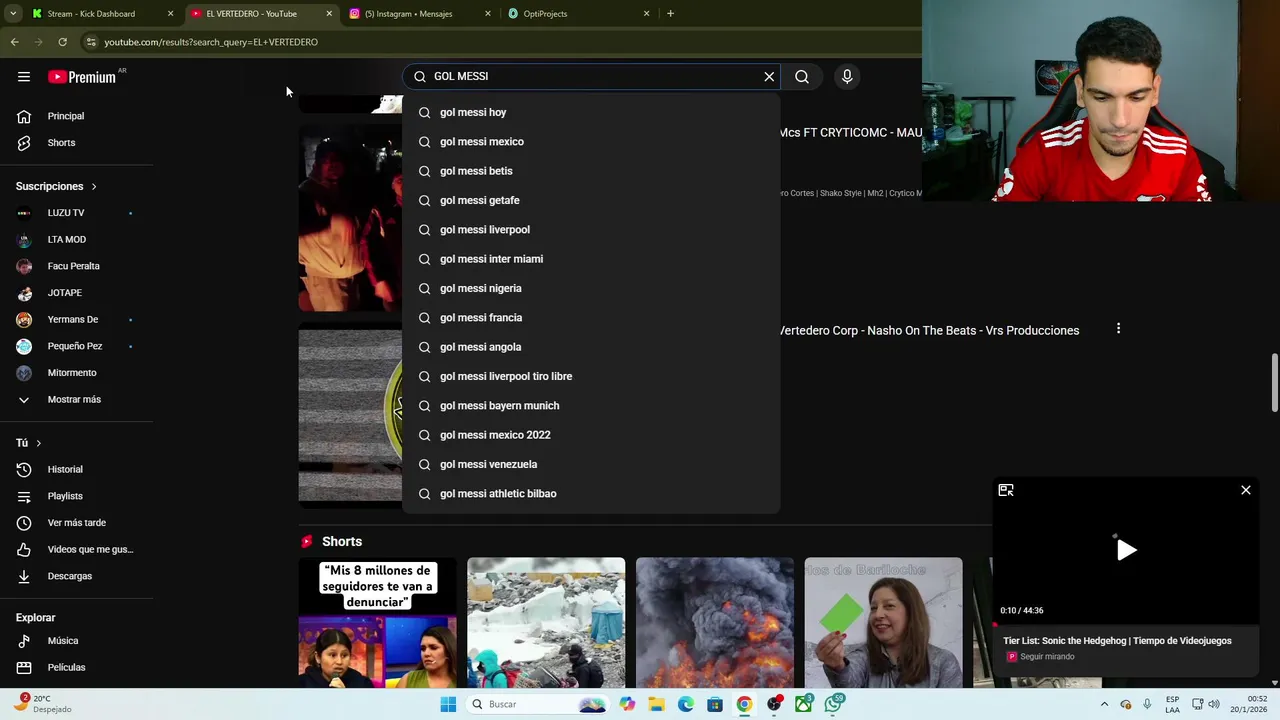Select EL VERTEDERO - YouTube tab
The width and height of the screenshot is (1280, 720).
(x=251, y=14)
